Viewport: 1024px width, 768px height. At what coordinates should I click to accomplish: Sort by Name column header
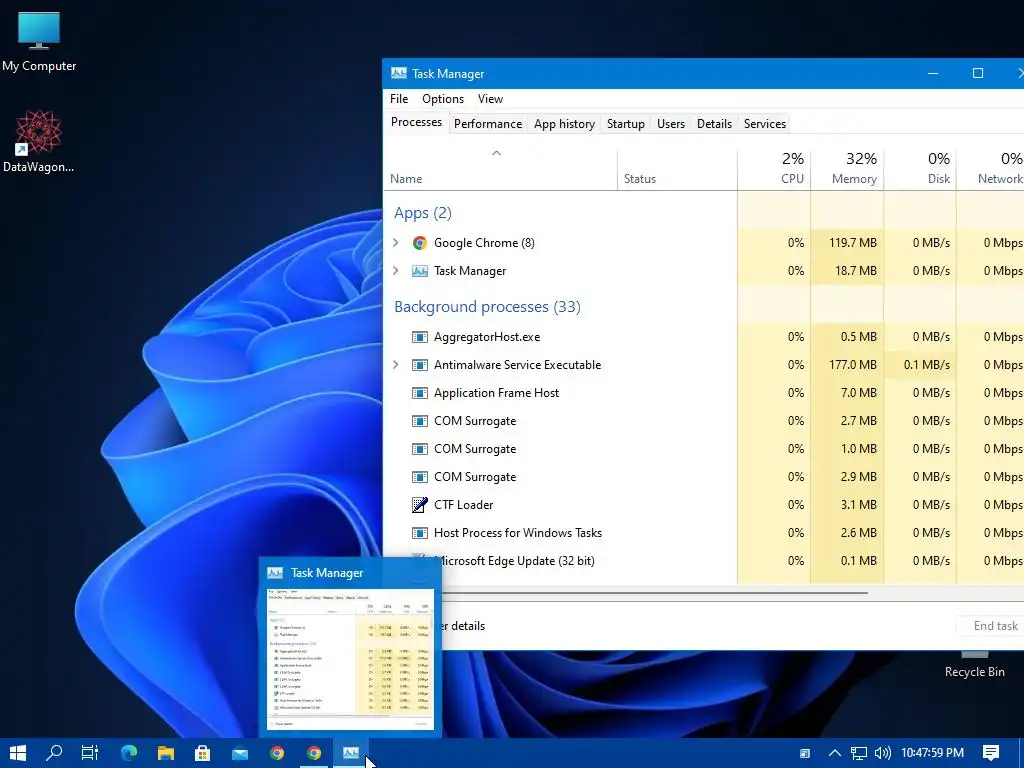tap(500, 168)
